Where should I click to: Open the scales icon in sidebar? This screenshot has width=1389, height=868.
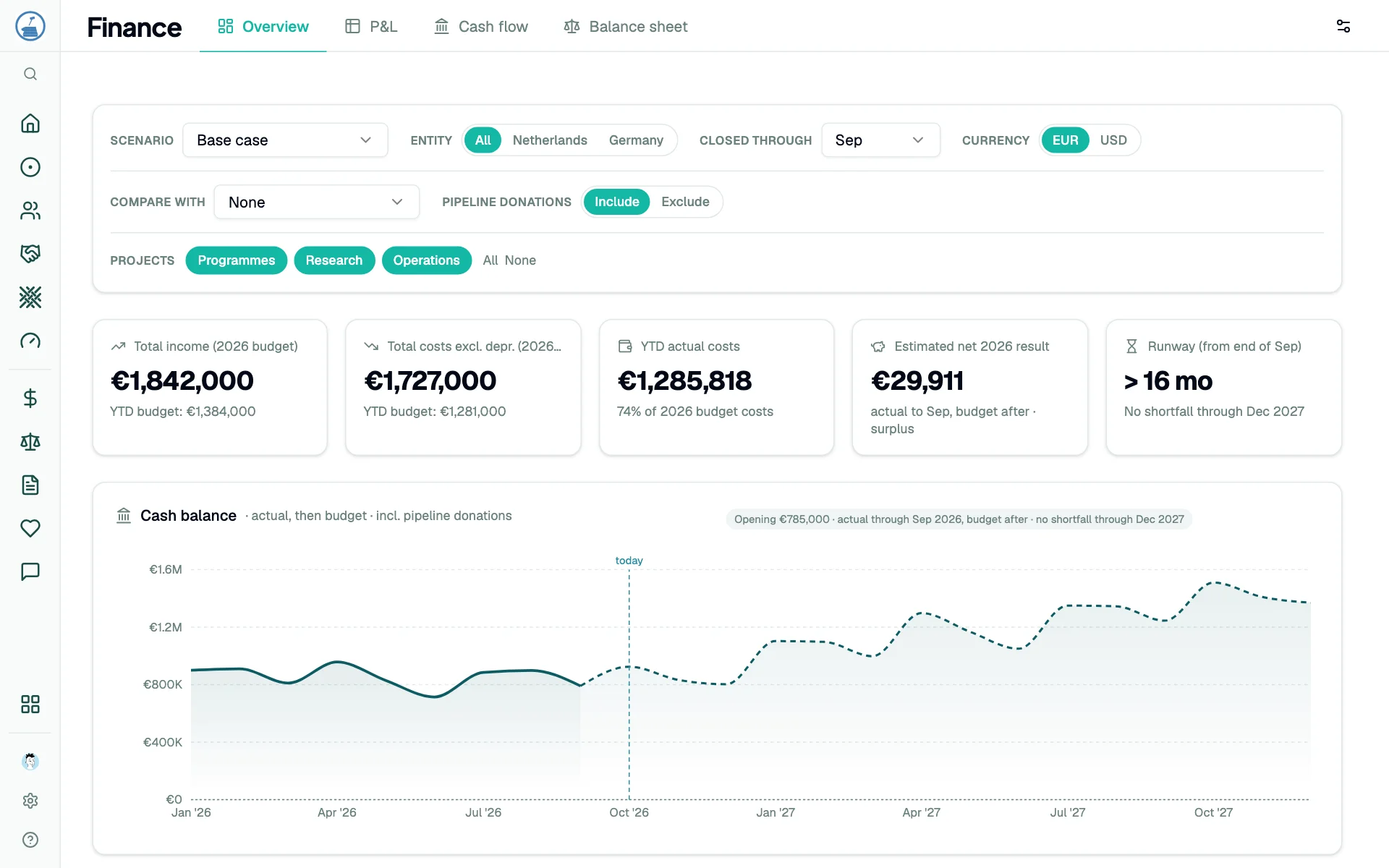[30, 442]
